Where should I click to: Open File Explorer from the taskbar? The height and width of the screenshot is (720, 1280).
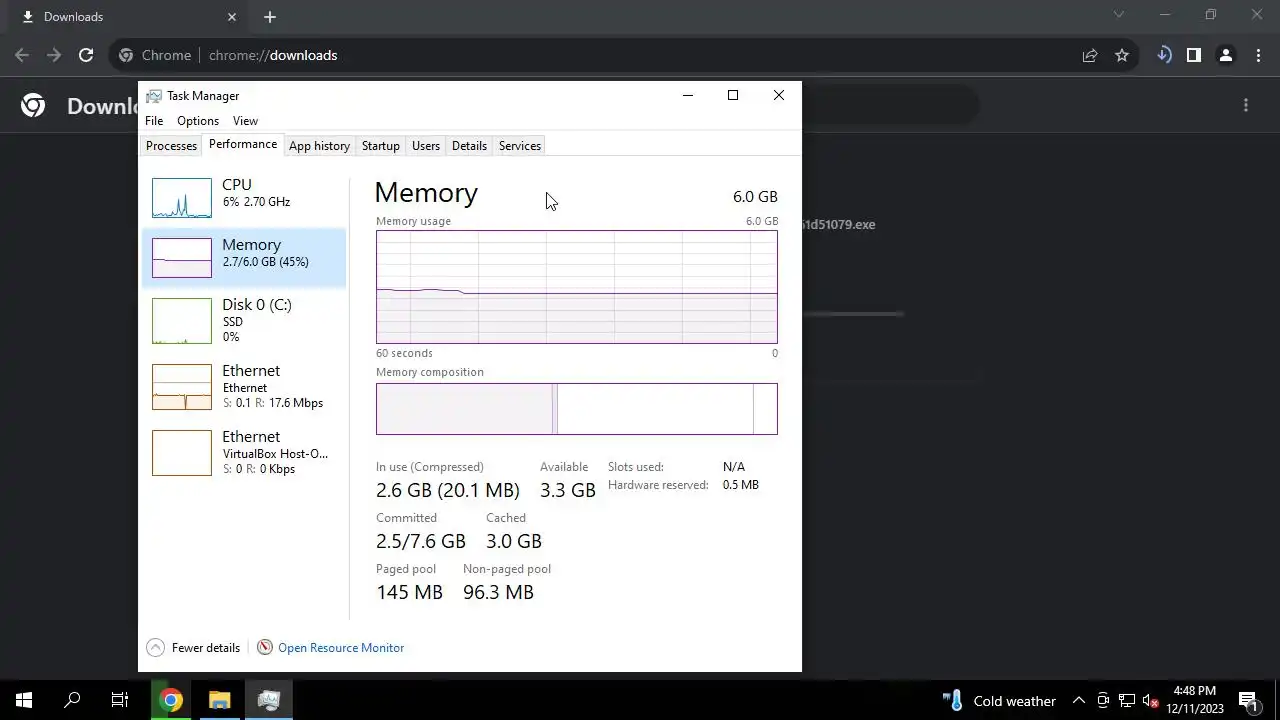tap(220, 700)
